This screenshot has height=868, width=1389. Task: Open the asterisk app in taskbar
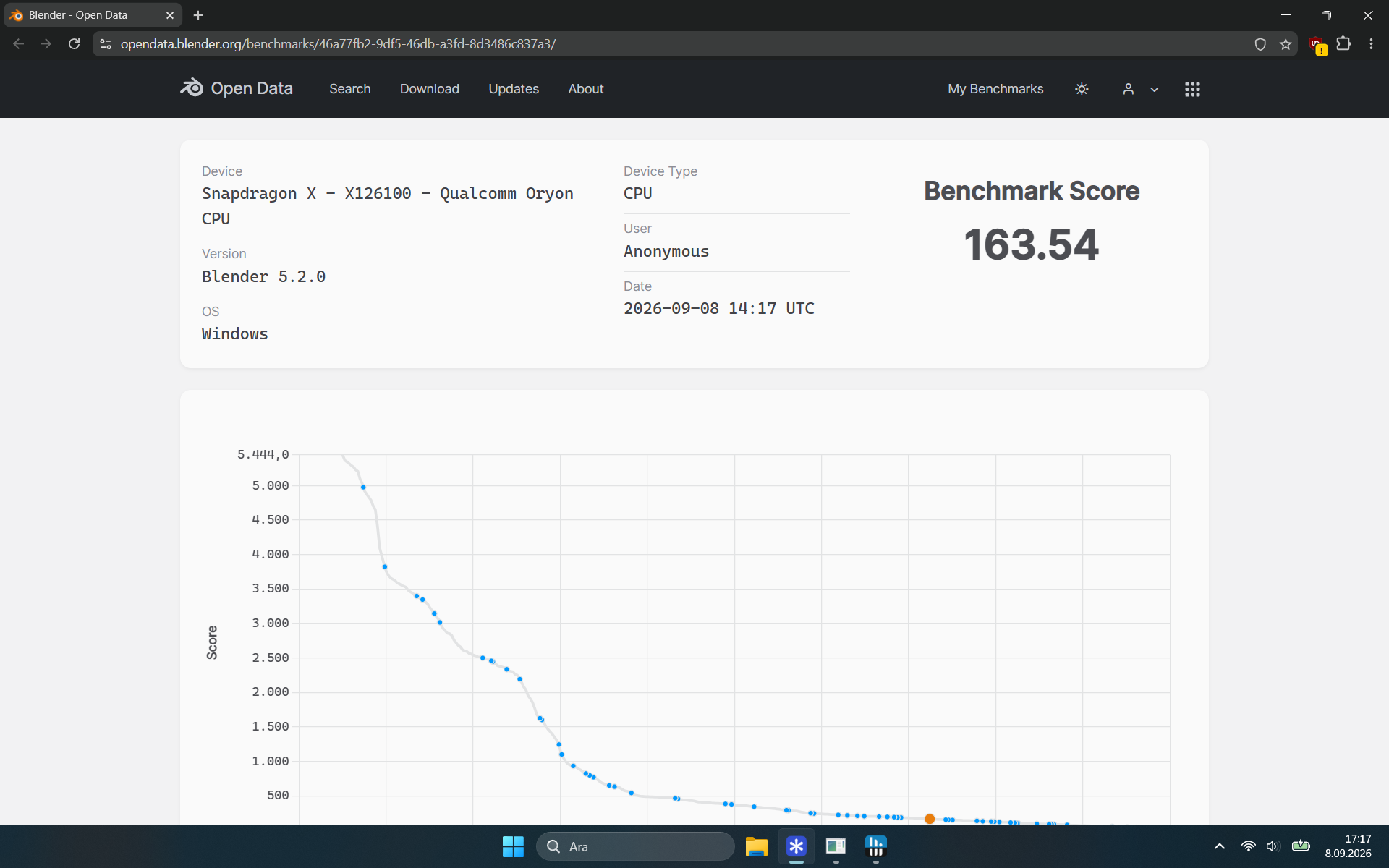[797, 846]
